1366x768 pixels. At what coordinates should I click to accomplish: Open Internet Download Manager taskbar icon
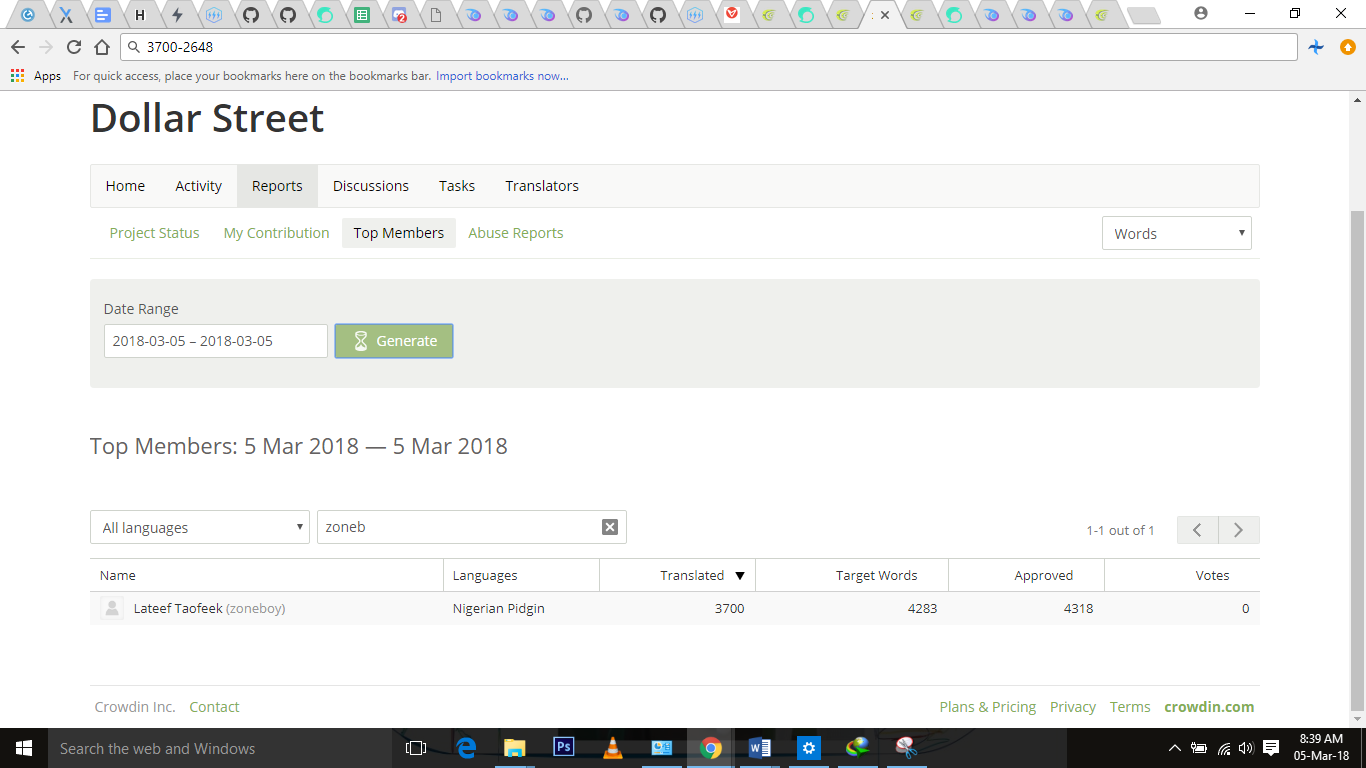(858, 748)
